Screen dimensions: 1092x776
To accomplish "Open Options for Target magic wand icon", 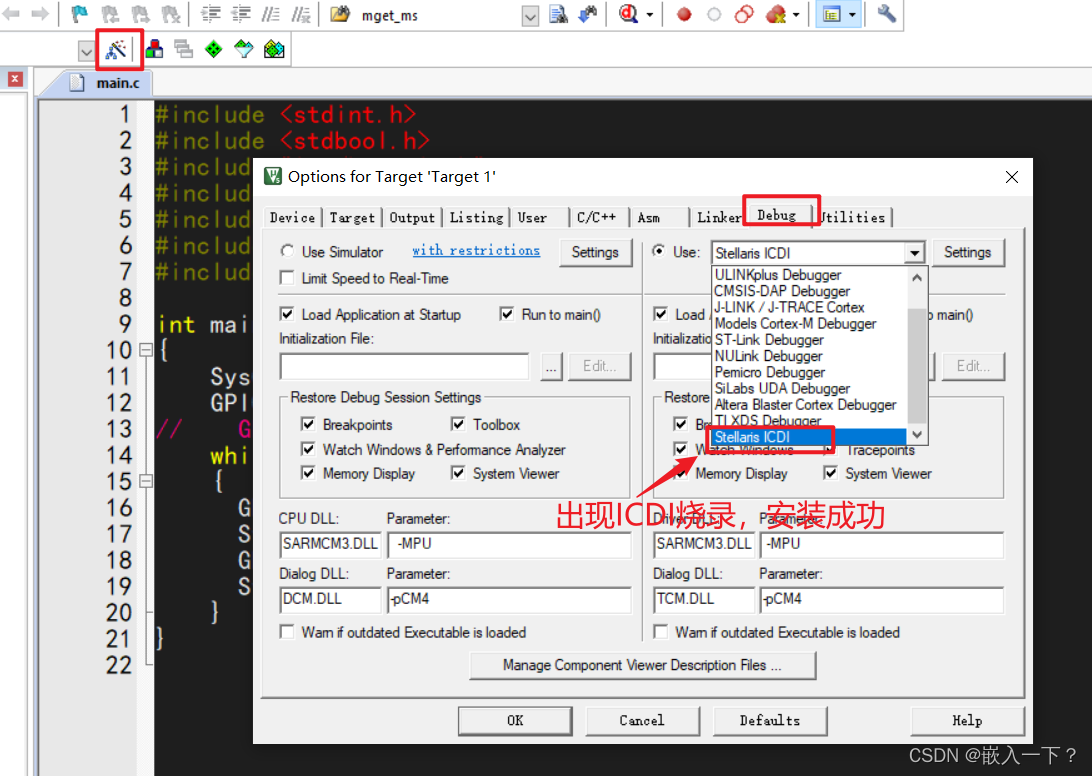I will [x=116, y=49].
